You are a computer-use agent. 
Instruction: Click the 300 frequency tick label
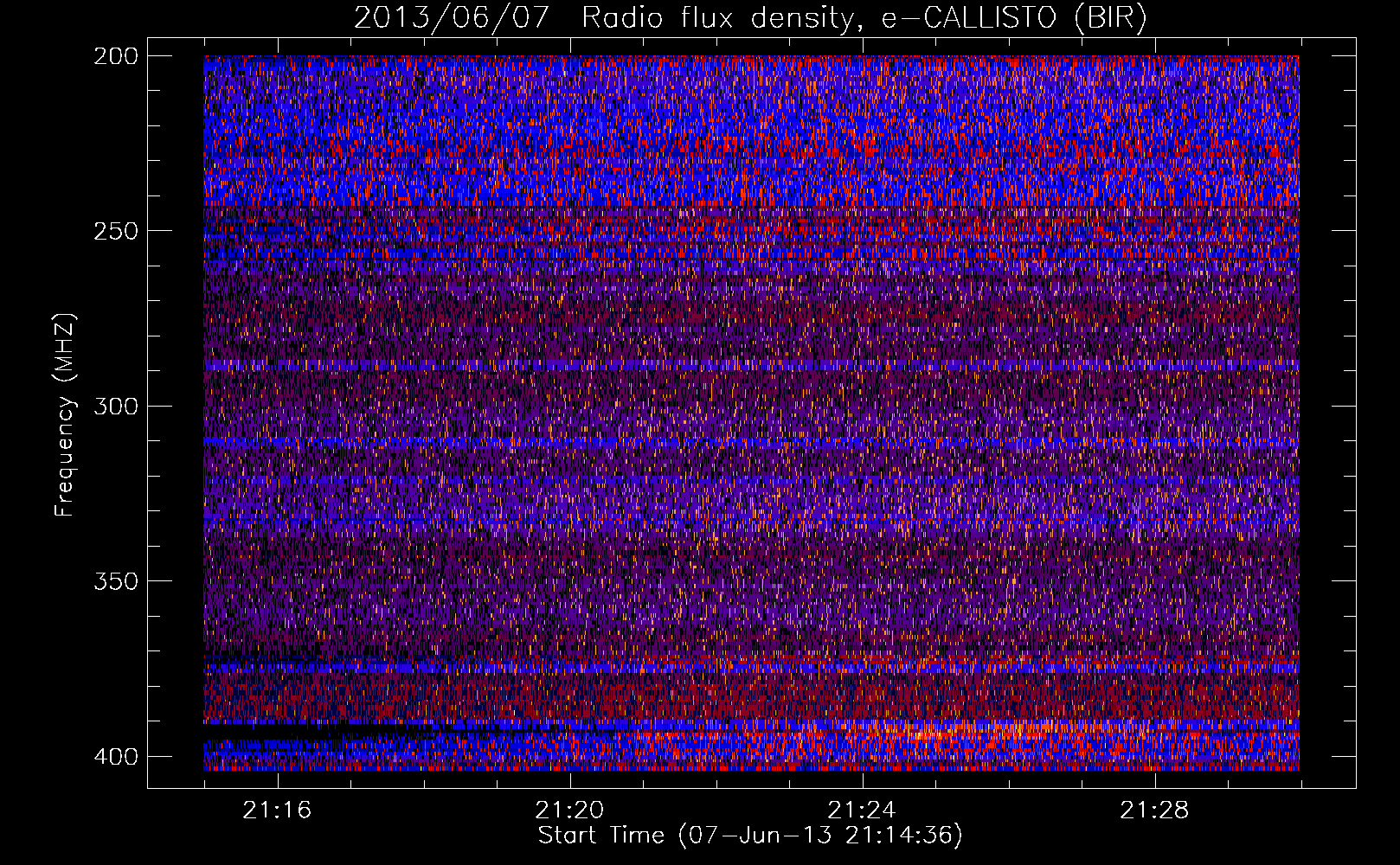115,406
